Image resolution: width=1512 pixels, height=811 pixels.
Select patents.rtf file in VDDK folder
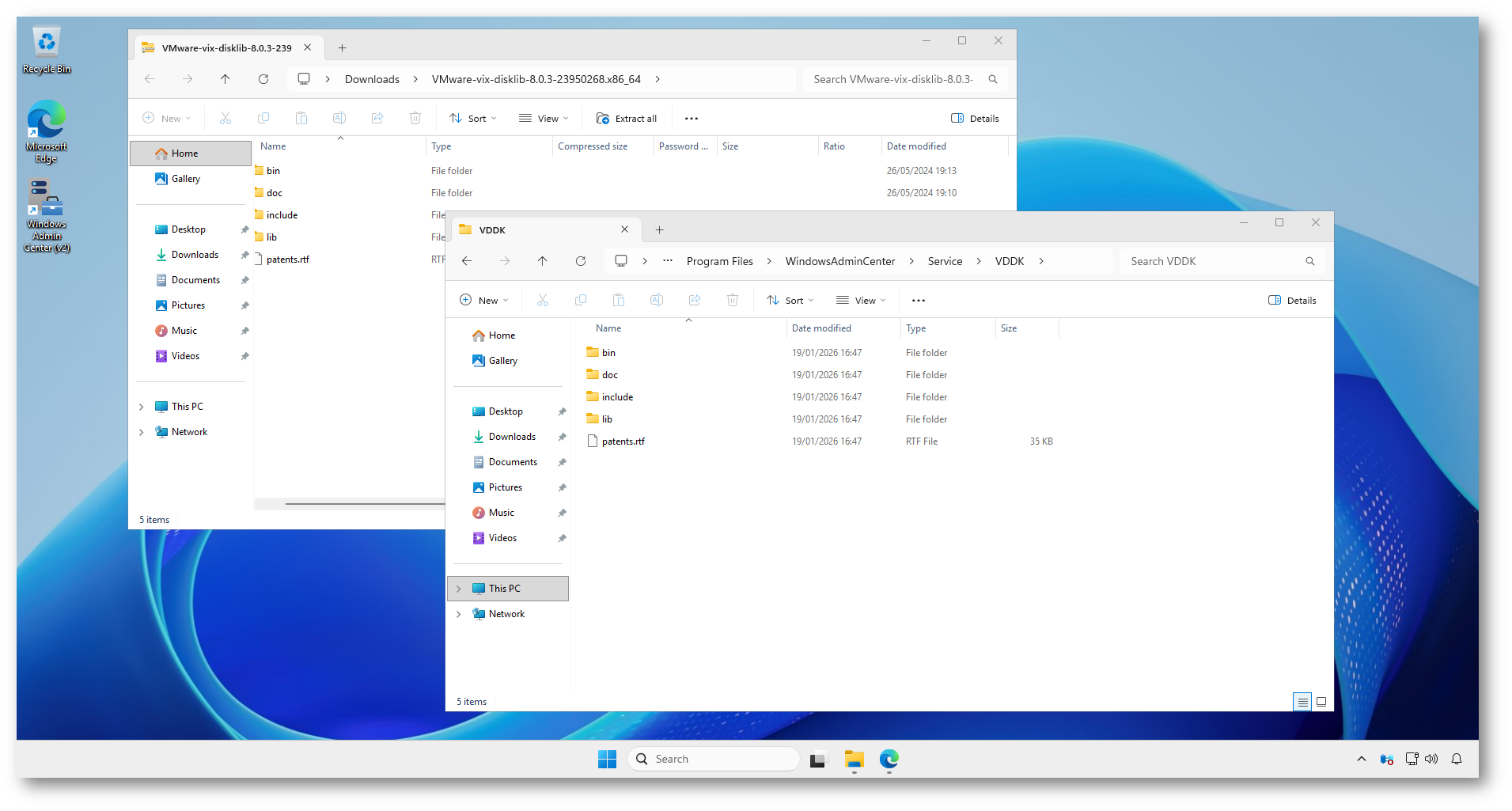[x=623, y=442]
